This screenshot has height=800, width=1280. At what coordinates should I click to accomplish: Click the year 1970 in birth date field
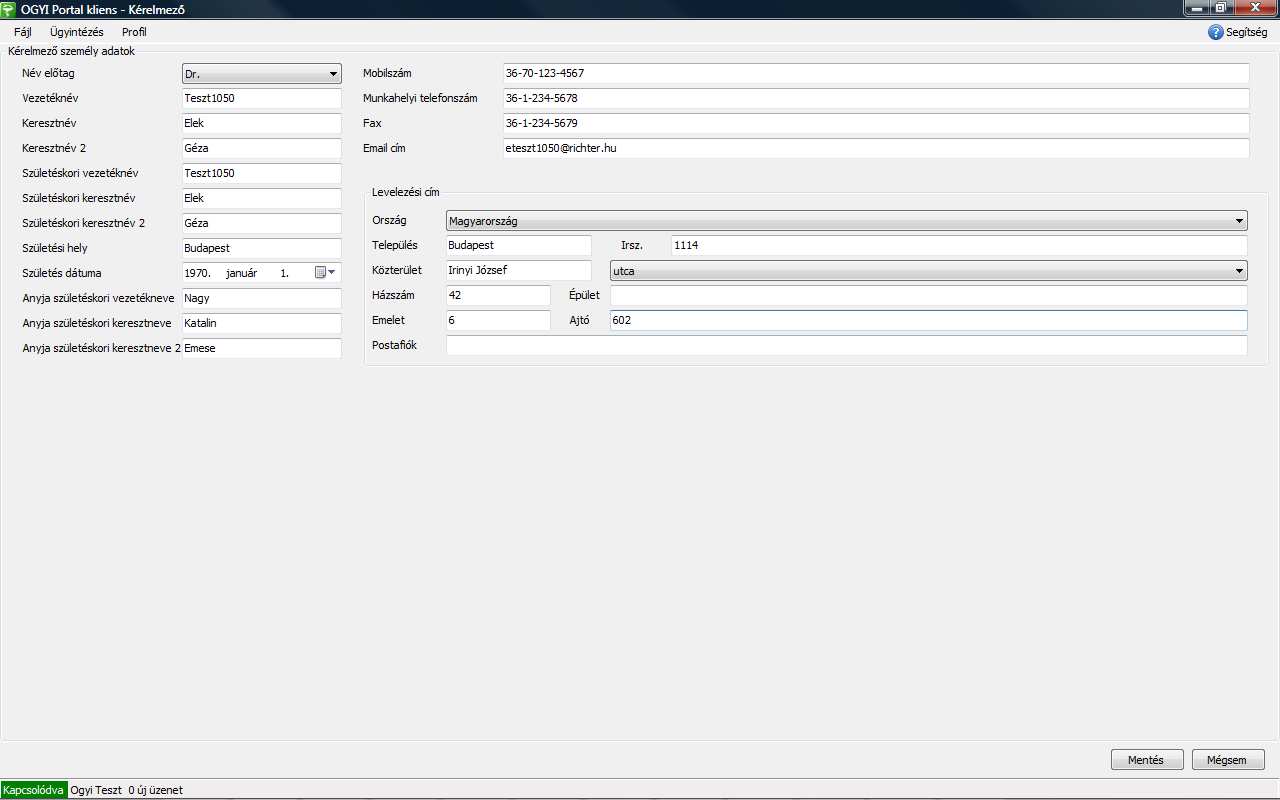[197, 273]
